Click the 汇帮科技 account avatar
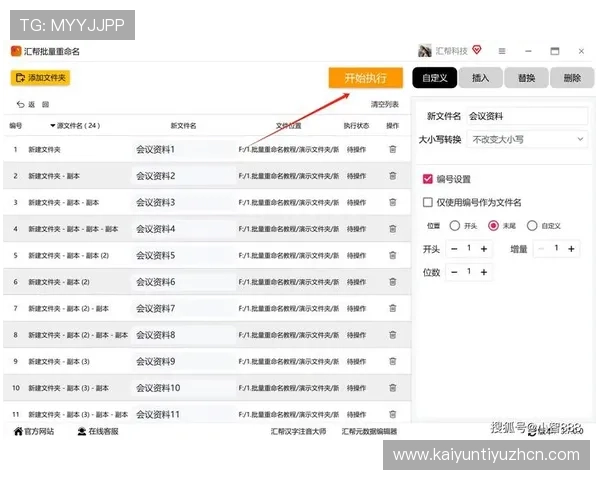 [x=425, y=51]
